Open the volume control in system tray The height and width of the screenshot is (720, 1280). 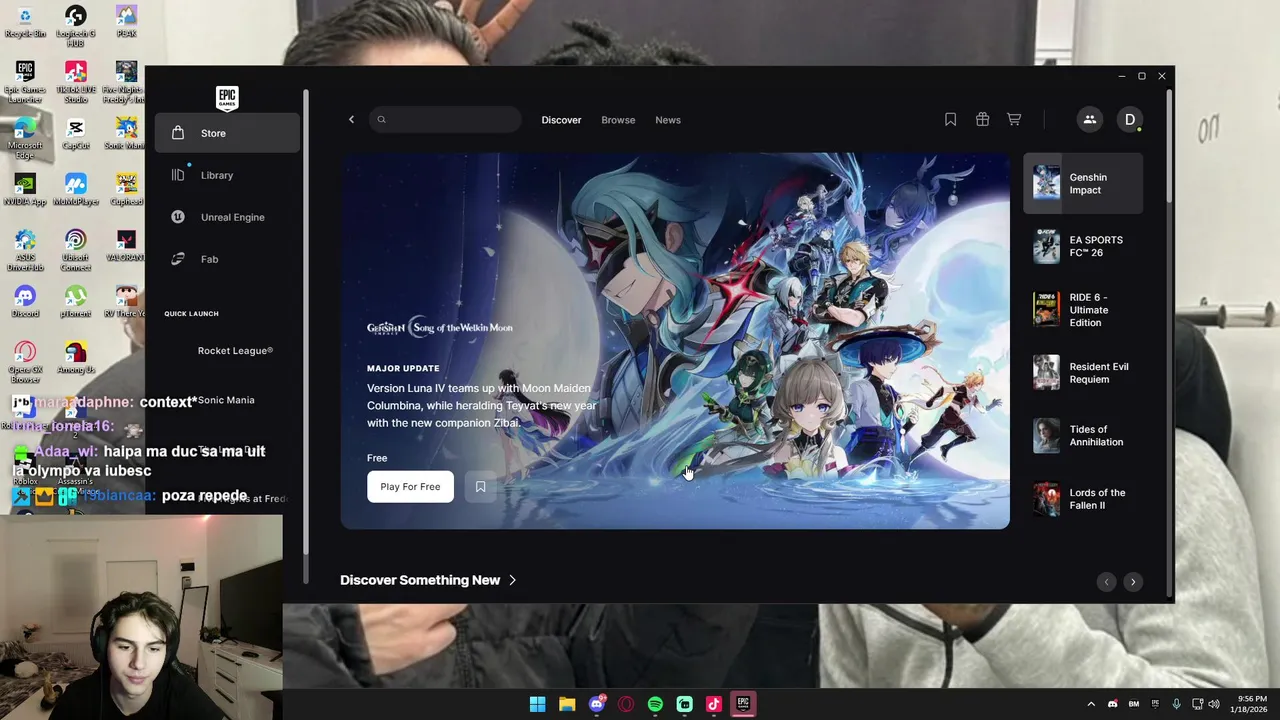click(1214, 704)
